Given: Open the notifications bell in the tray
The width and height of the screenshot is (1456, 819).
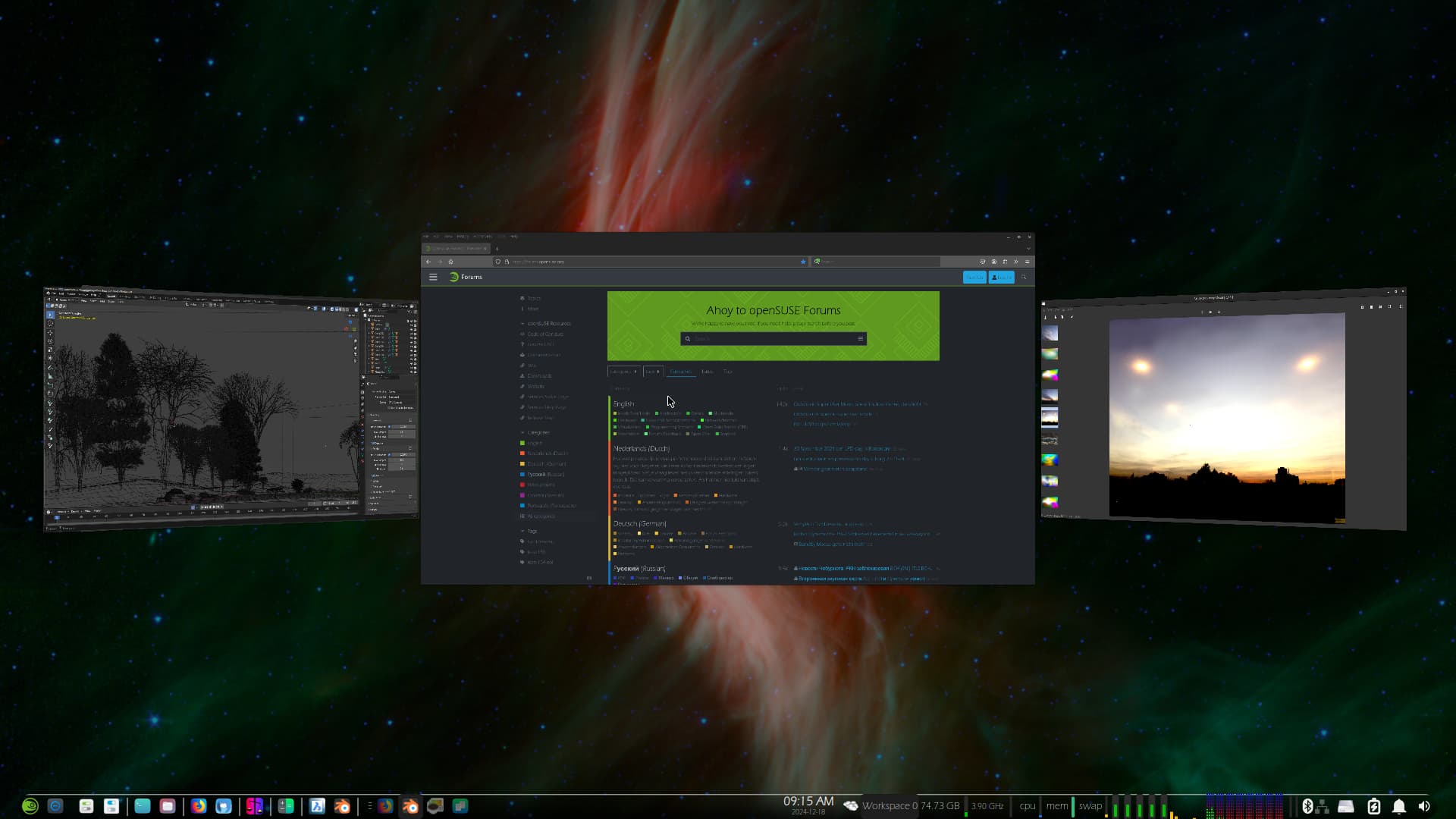Looking at the screenshot, I should [x=1399, y=806].
